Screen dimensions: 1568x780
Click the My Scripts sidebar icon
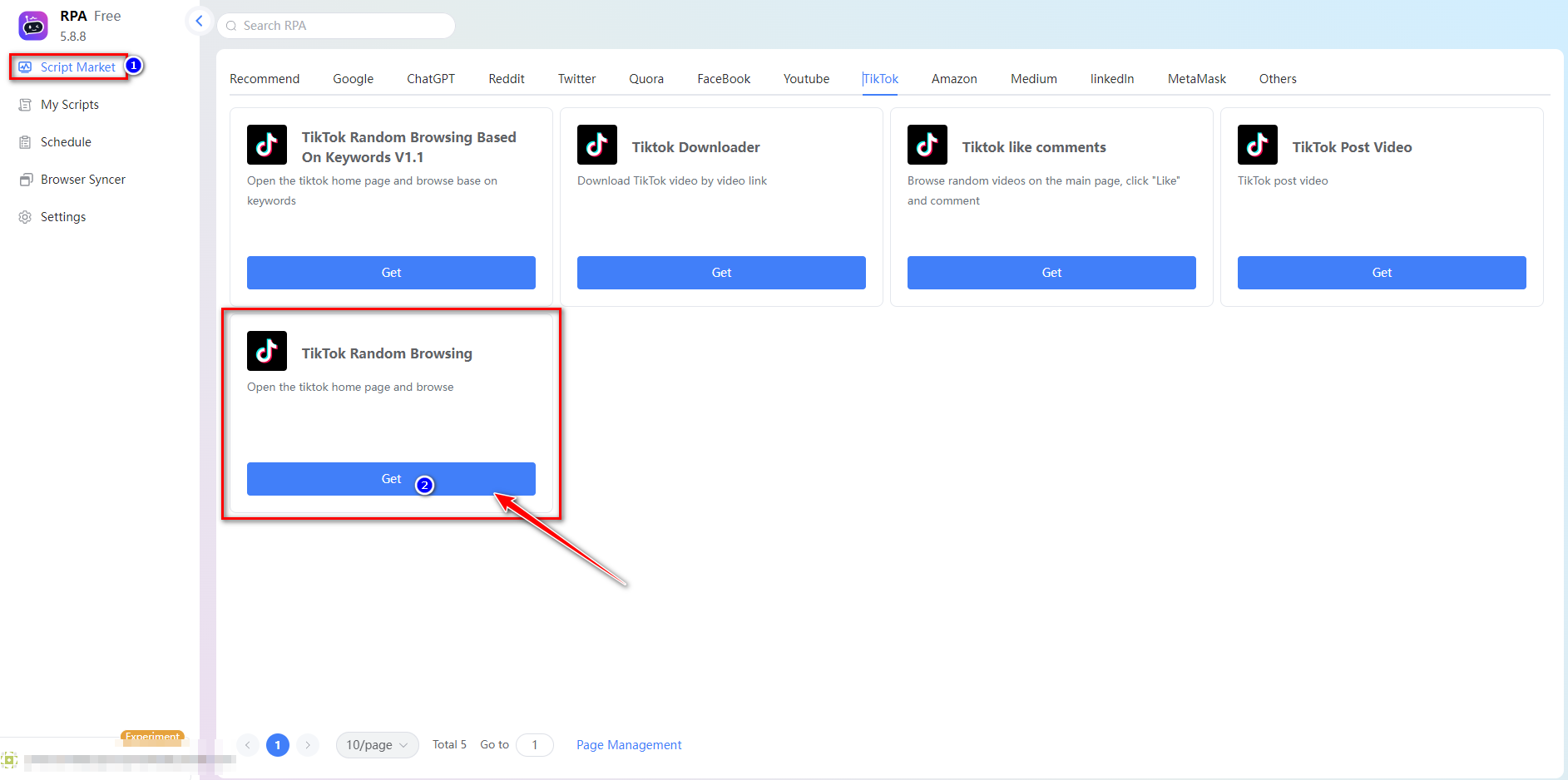(x=25, y=105)
